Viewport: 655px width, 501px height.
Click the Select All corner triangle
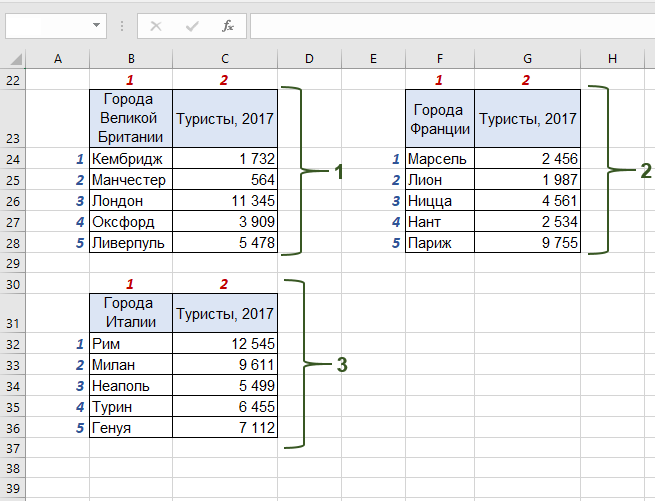[x=11, y=60]
